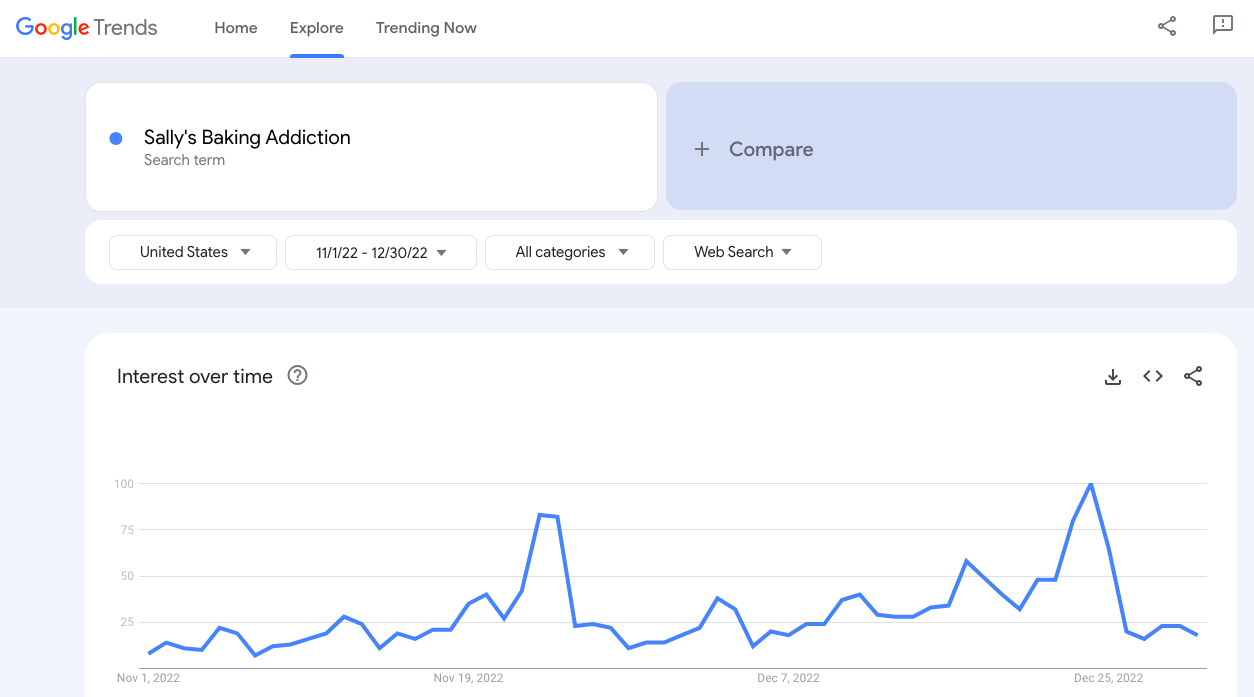Click the Google Trends logo

coord(87,28)
